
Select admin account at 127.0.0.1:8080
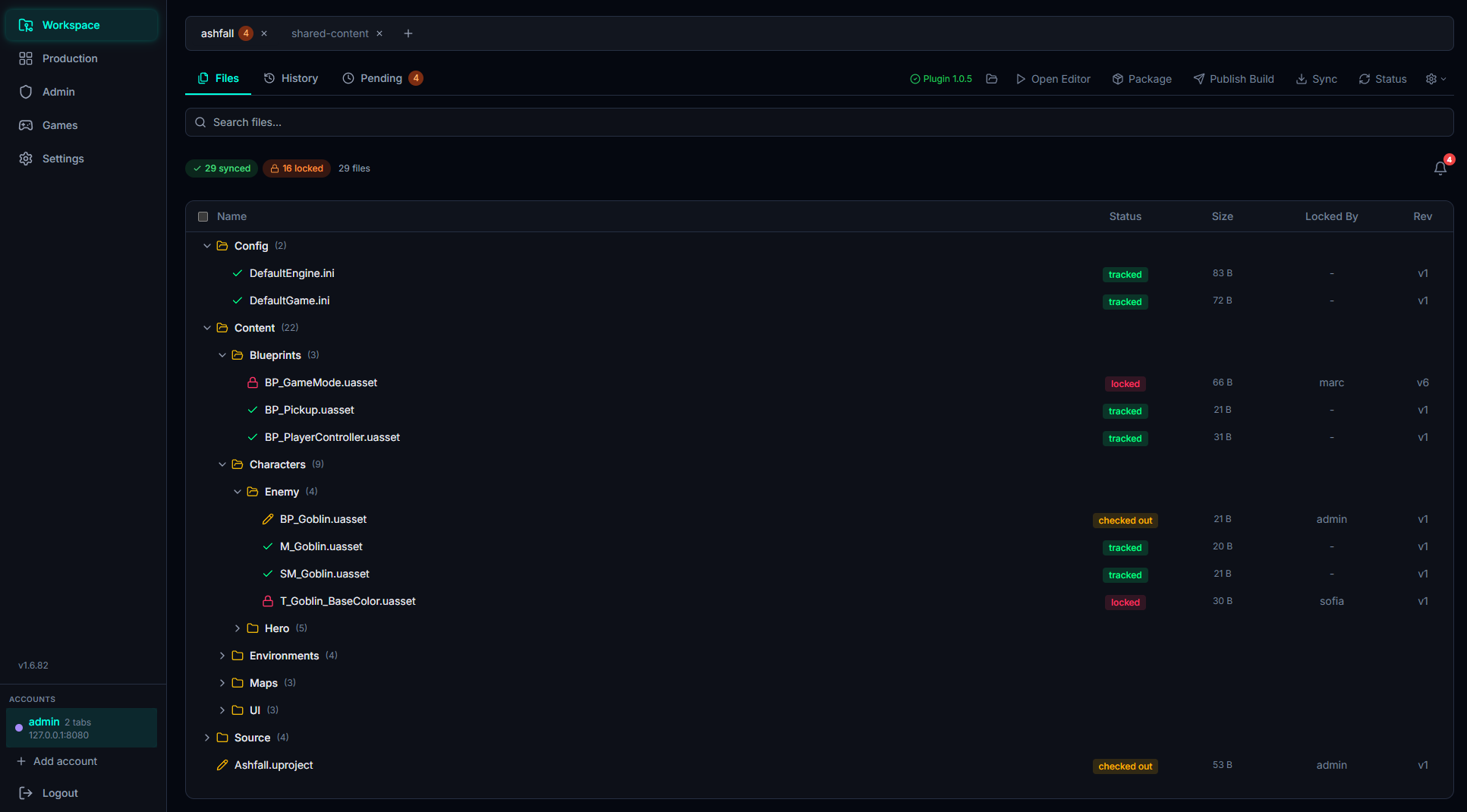pos(82,728)
